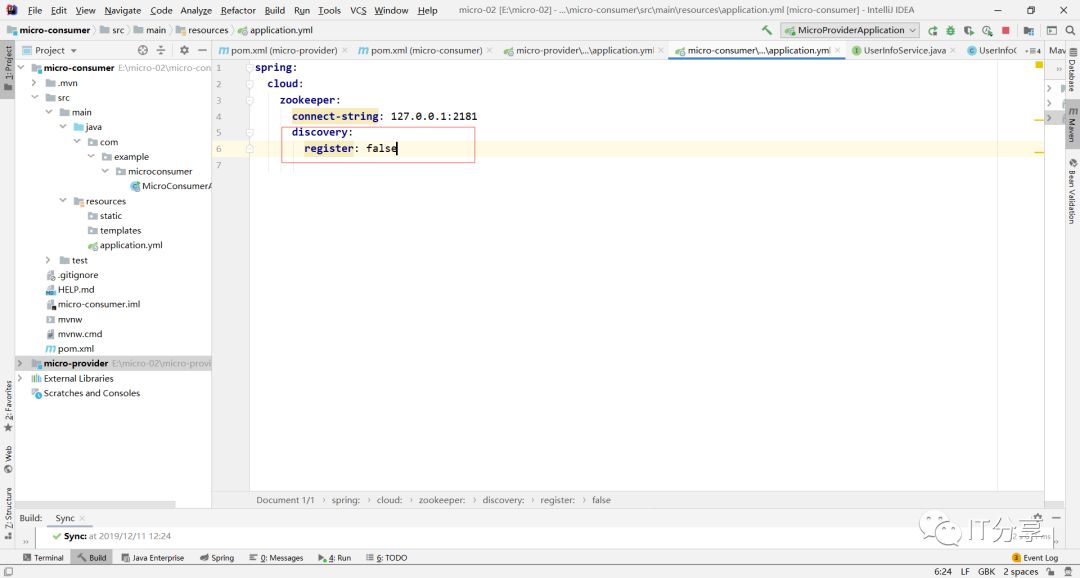This screenshot has width=1080, height=578.
Task: Click the rerun MicroProviderApplication icon
Action: point(933,30)
